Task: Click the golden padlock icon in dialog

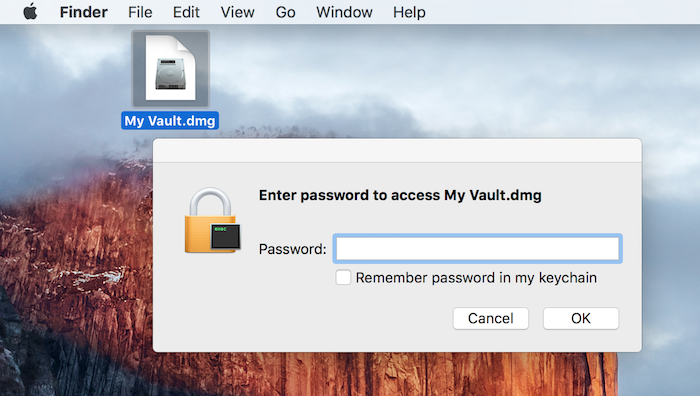Action: 210,220
